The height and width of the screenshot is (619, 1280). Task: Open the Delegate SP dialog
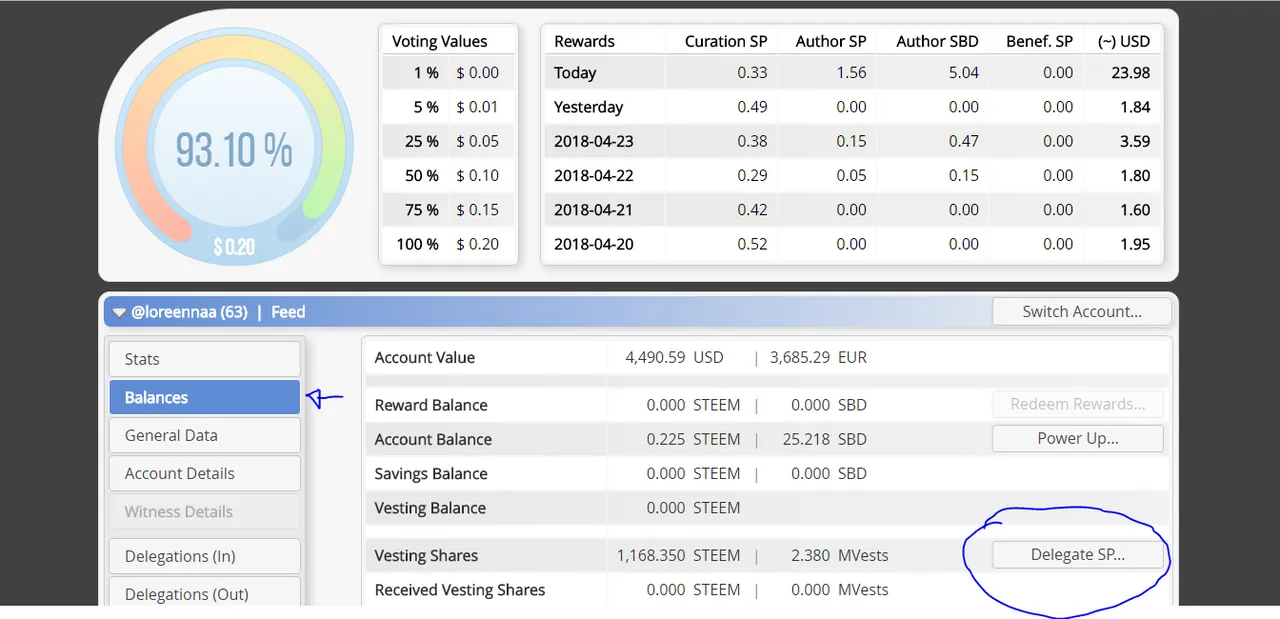pos(1077,555)
